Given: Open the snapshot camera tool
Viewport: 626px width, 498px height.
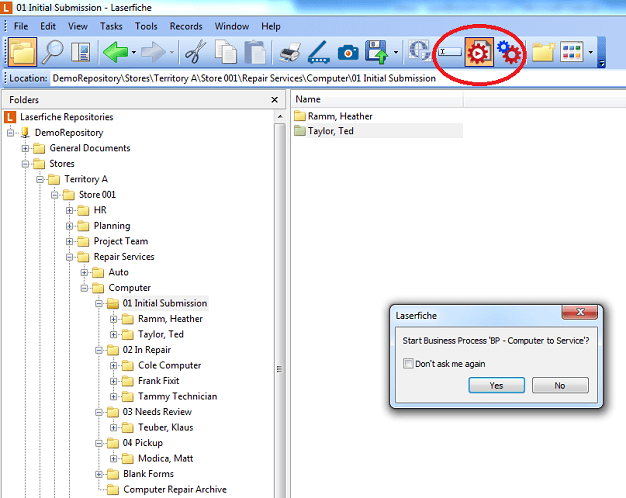Looking at the screenshot, I should pos(348,52).
